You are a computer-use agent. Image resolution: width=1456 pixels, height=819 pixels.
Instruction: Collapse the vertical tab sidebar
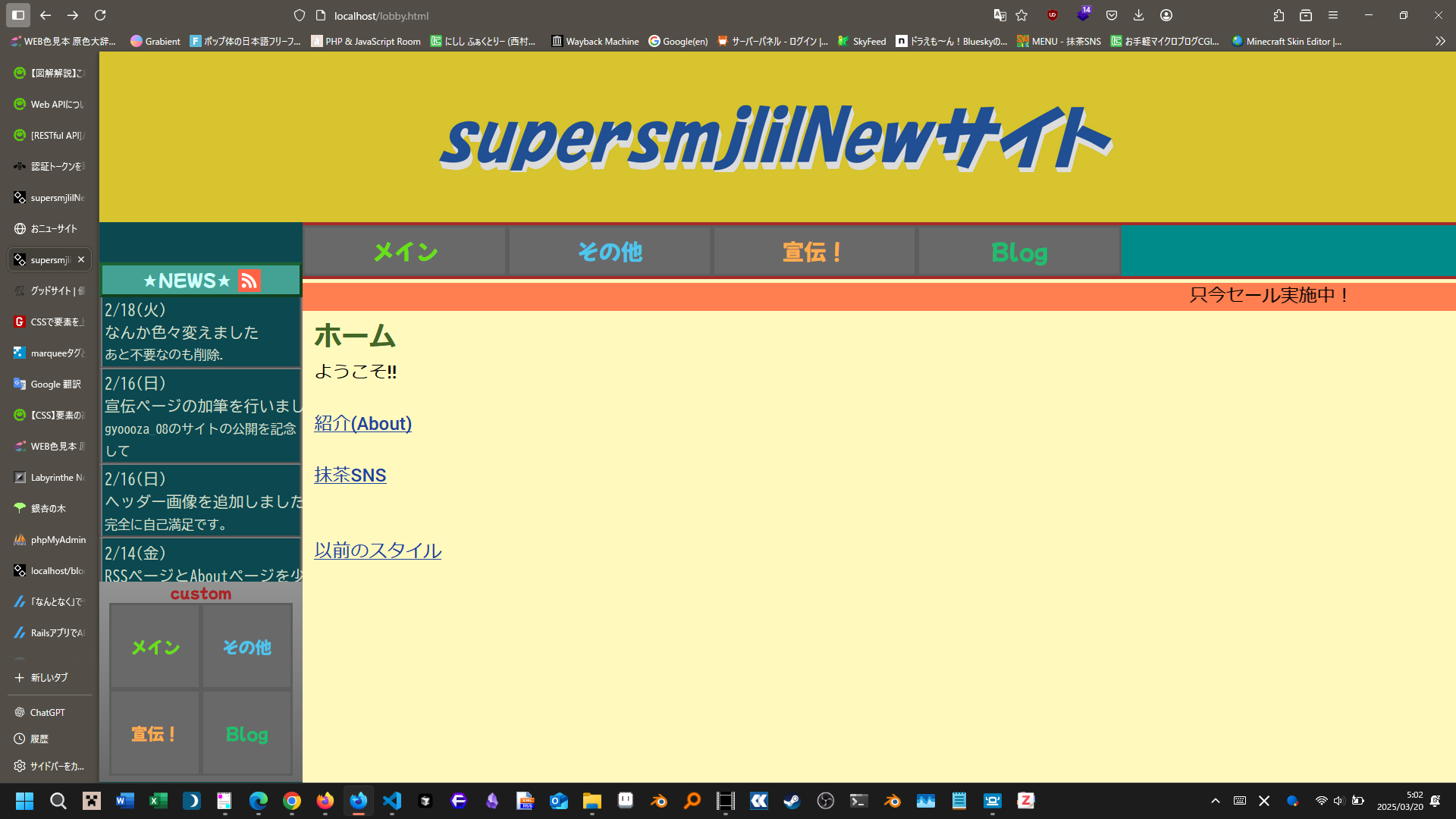pyautogui.click(x=17, y=15)
